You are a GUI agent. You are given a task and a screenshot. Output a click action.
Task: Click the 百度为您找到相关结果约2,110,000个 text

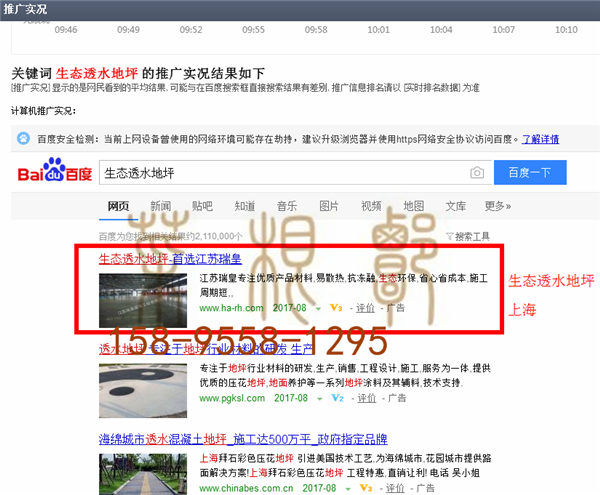[x=170, y=236]
